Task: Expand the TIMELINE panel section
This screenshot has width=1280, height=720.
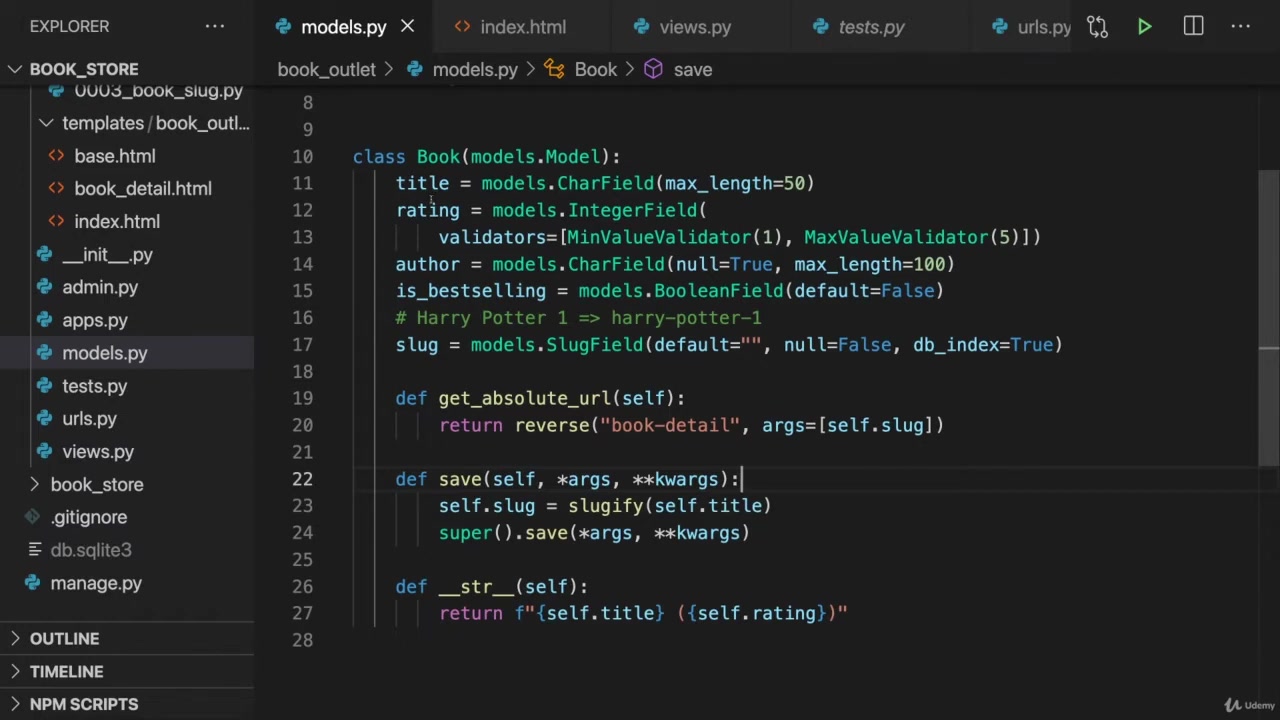Action: [66, 672]
